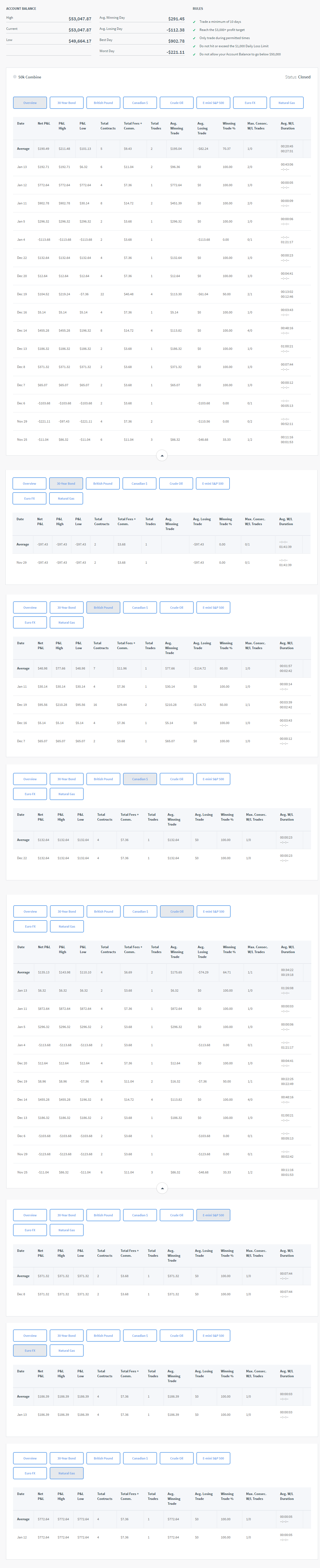The image size is (320, 1568).
Task: Click checkmark beside the Account Balance below $50,000 rule
Action: click(194, 54)
